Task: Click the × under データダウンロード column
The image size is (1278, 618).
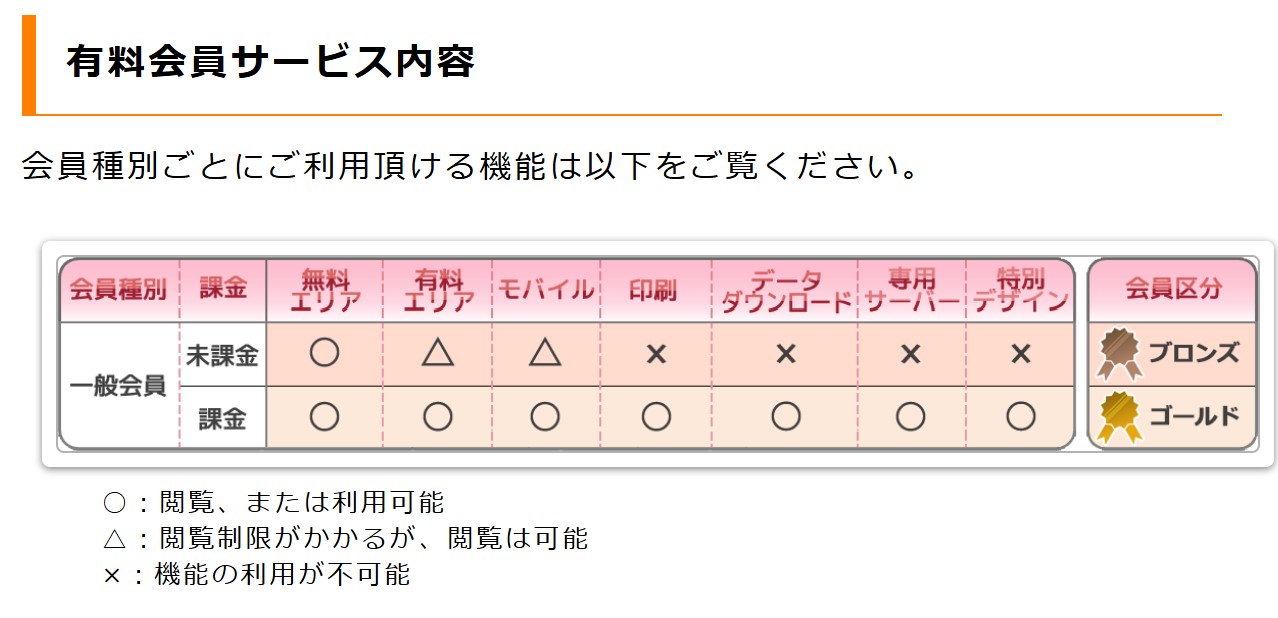Action: point(785,354)
